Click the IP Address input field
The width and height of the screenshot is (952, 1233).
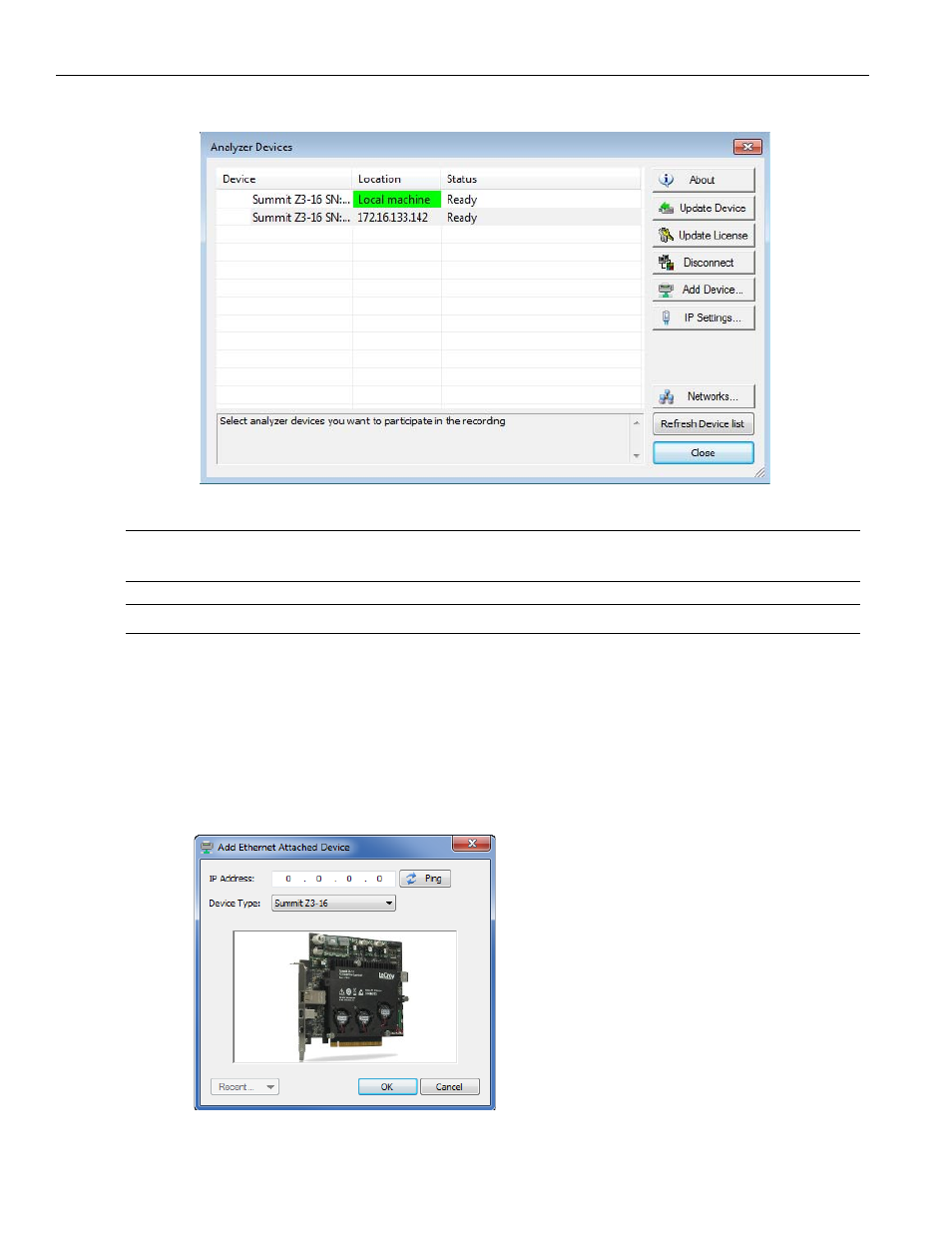pyautogui.click(x=333, y=879)
